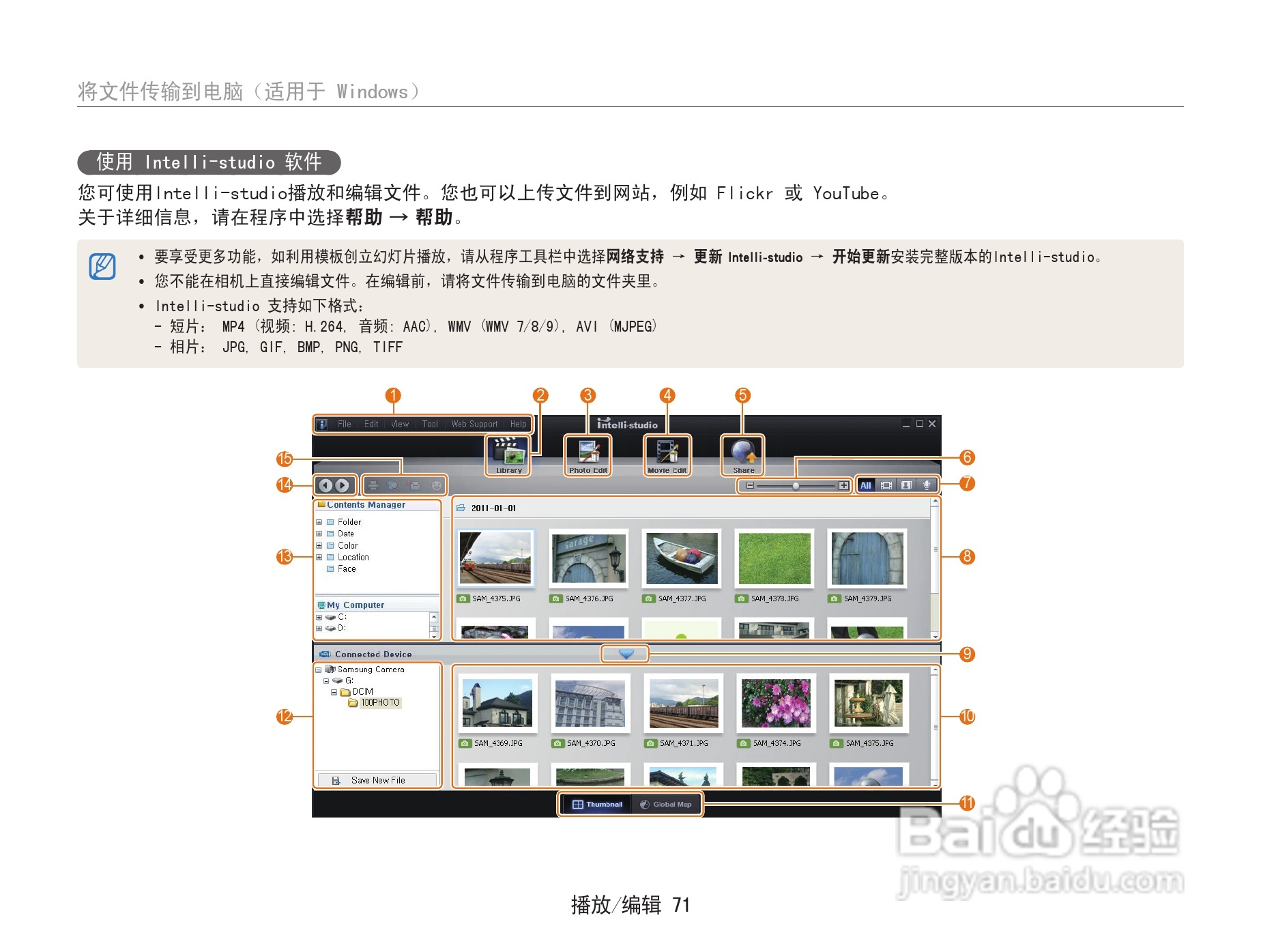Open the Library mode icon

coord(508,455)
